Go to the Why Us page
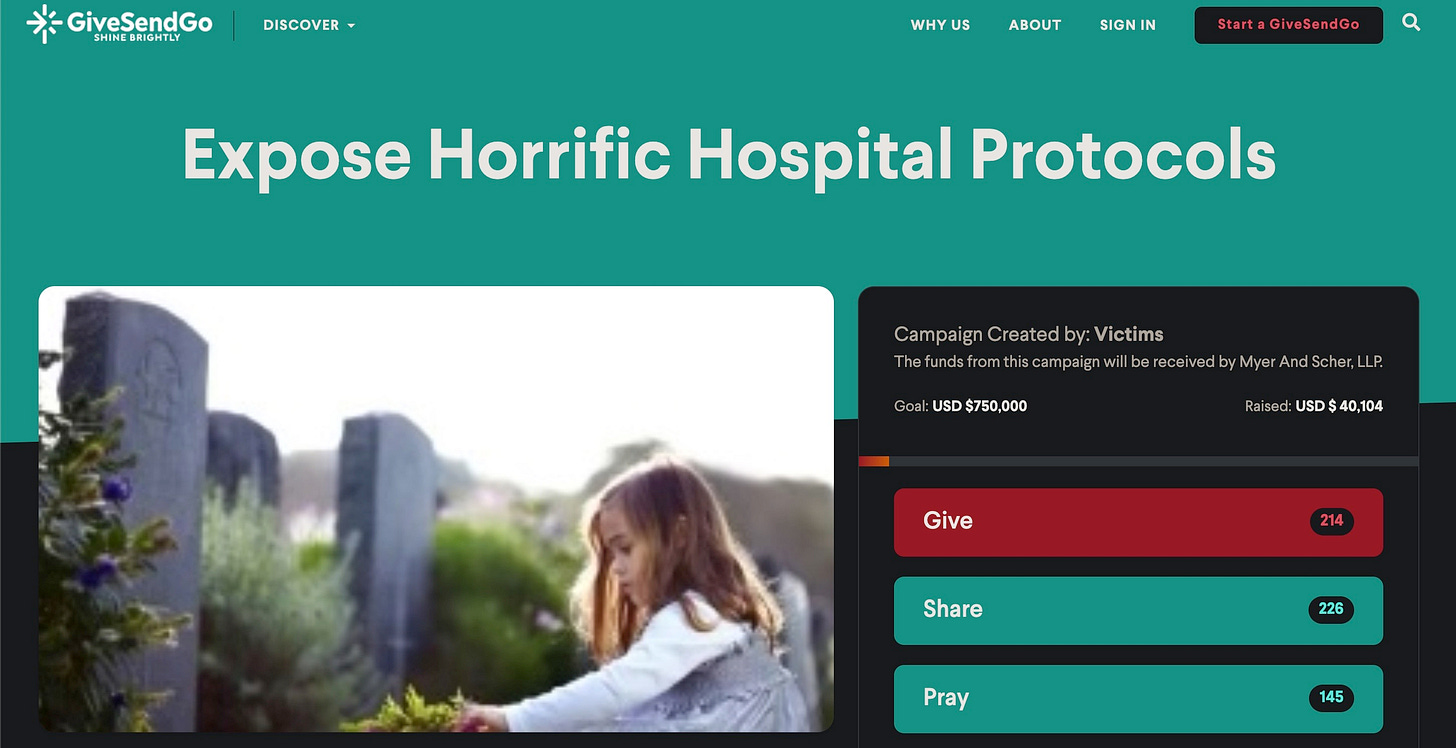The height and width of the screenshot is (748, 1456). pos(940,25)
